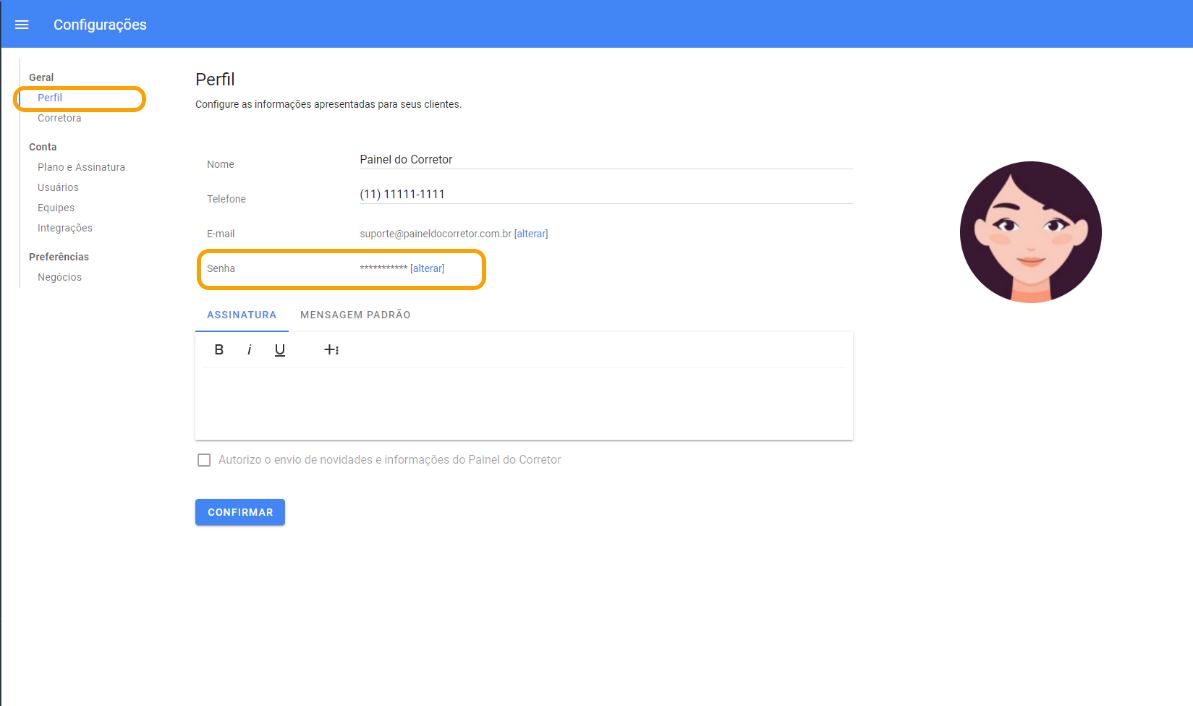Click the Configurações header title

100,25
